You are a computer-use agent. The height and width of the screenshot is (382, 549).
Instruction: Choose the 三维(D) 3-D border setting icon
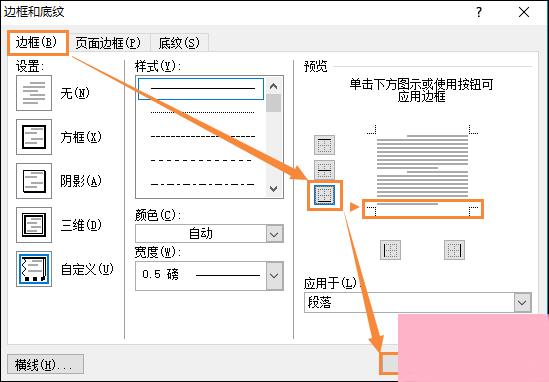click(x=34, y=225)
